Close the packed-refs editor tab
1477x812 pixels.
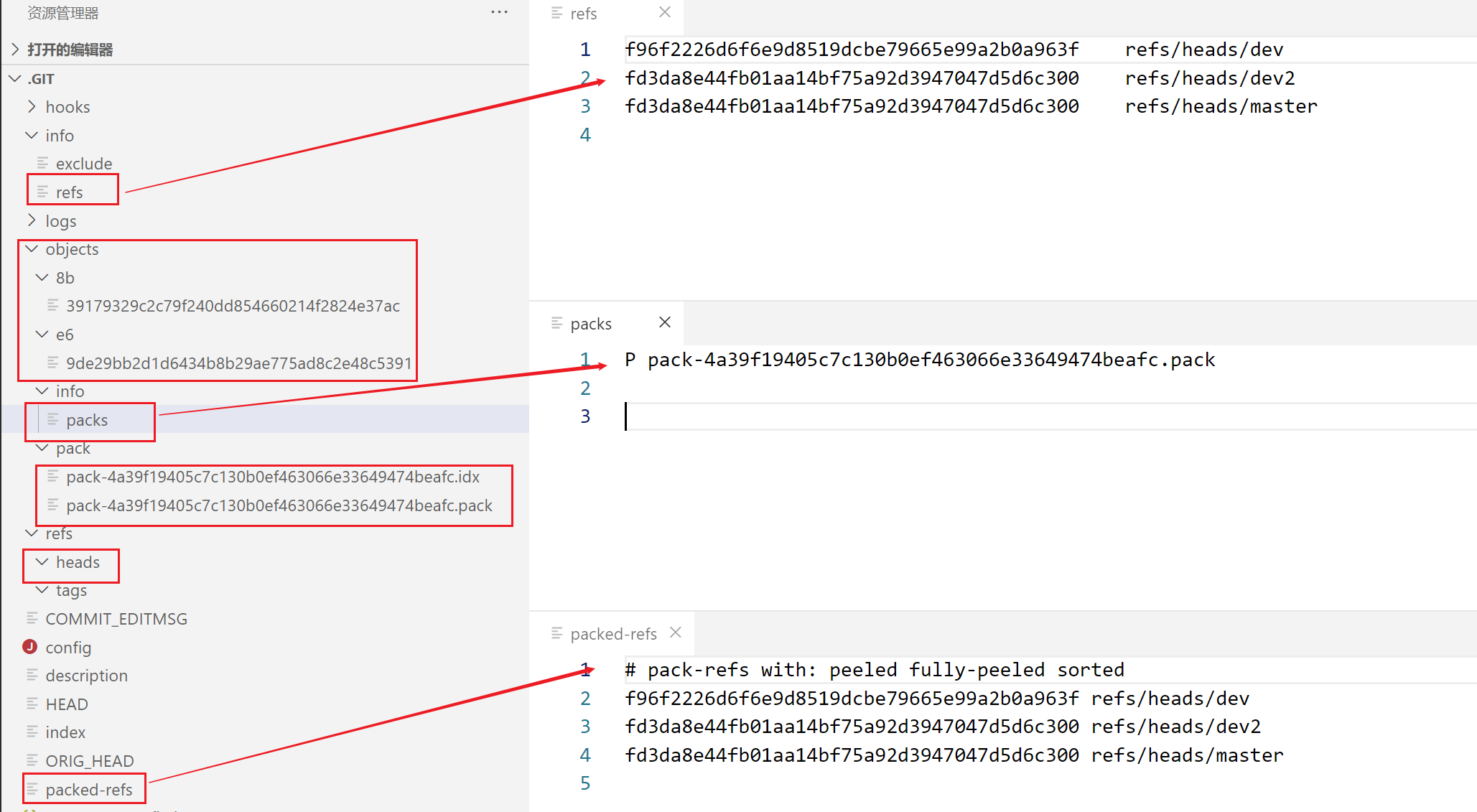tap(676, 633)
